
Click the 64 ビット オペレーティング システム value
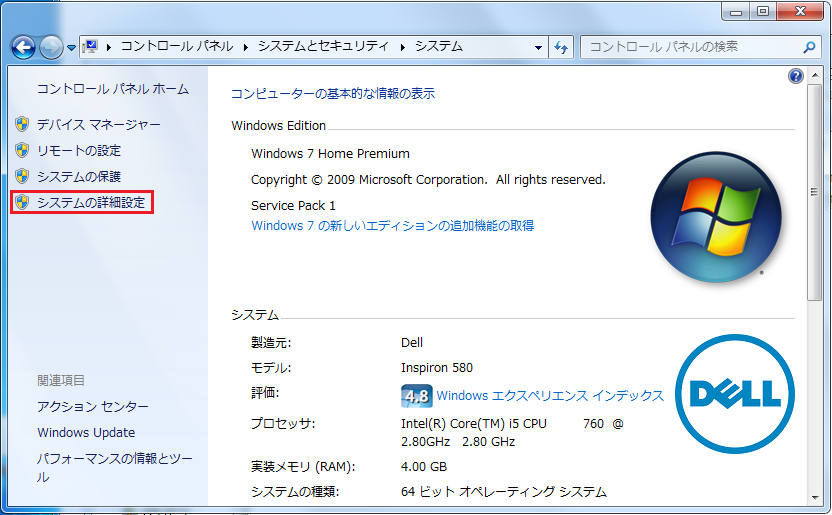(x=504, y=492)
